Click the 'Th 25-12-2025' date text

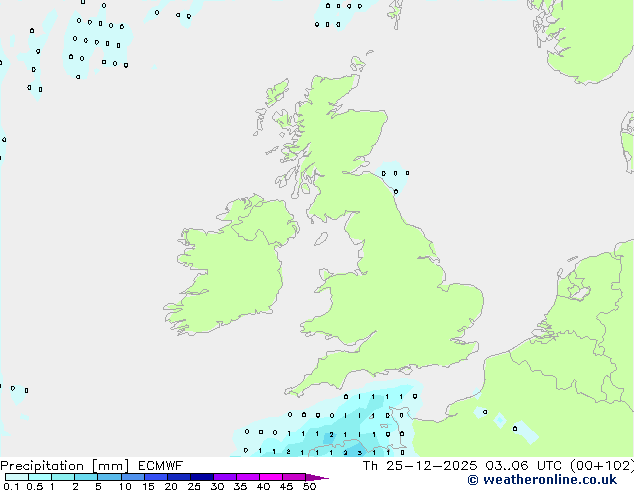[420, 466]
